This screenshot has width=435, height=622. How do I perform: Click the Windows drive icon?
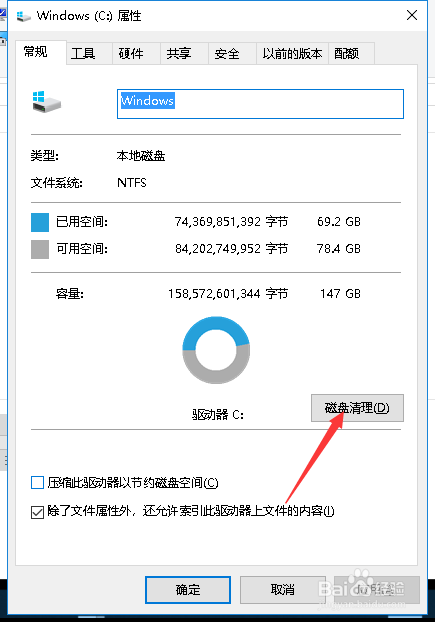point(47,102)
